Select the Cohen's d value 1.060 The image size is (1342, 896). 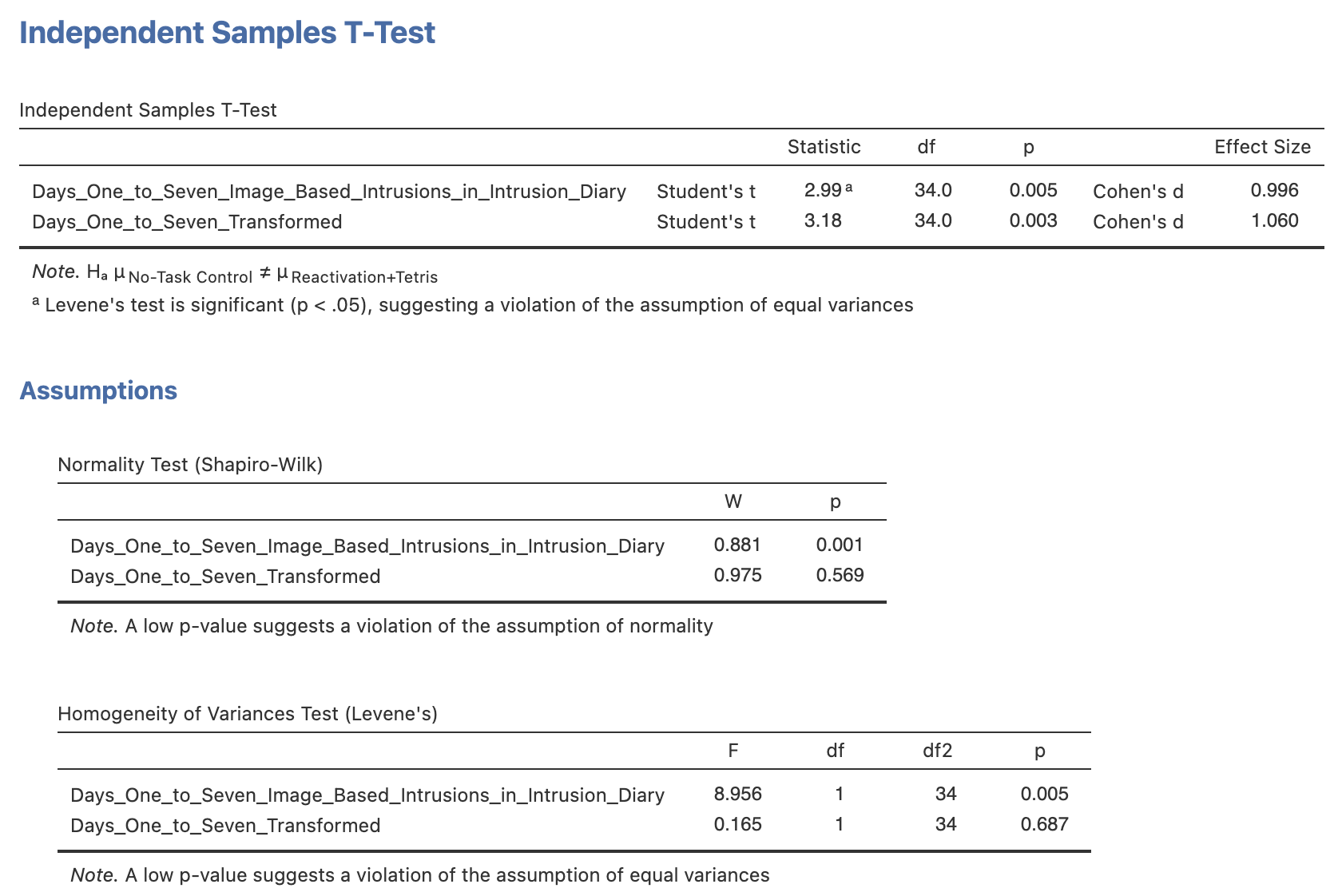point(1275,220)
